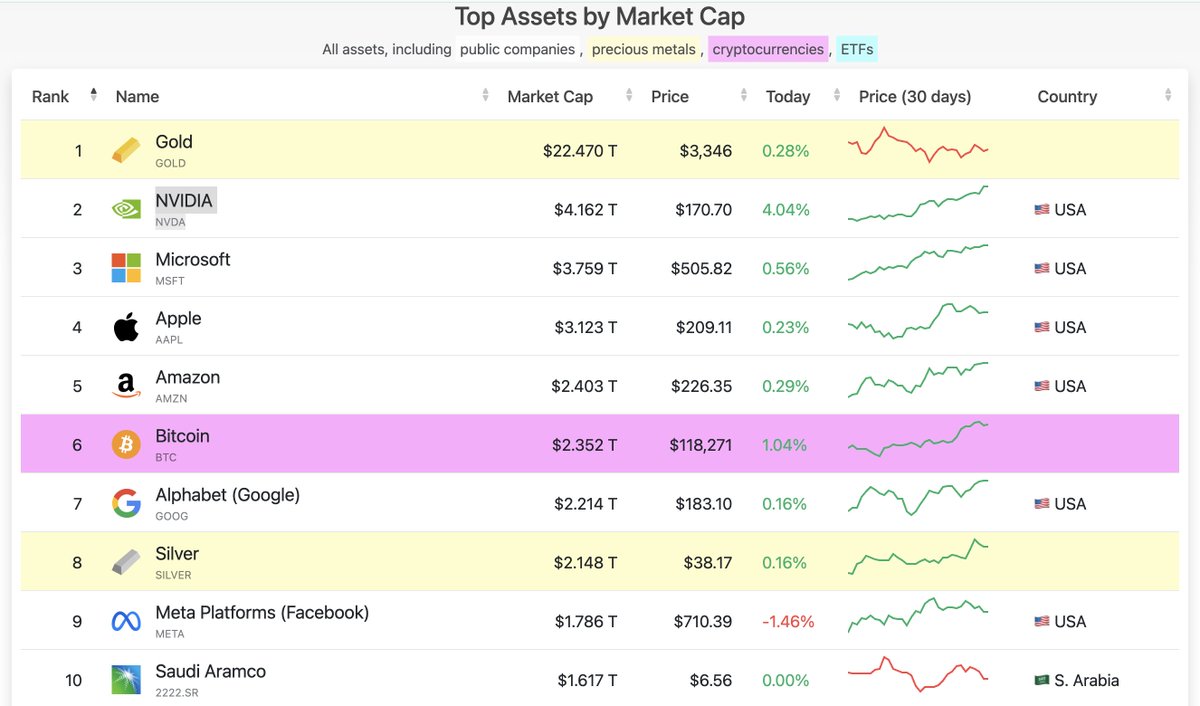View Amazon 30-day price chart
The width and height of the screenshot is (1200, 706).
(x=918, y=380)
